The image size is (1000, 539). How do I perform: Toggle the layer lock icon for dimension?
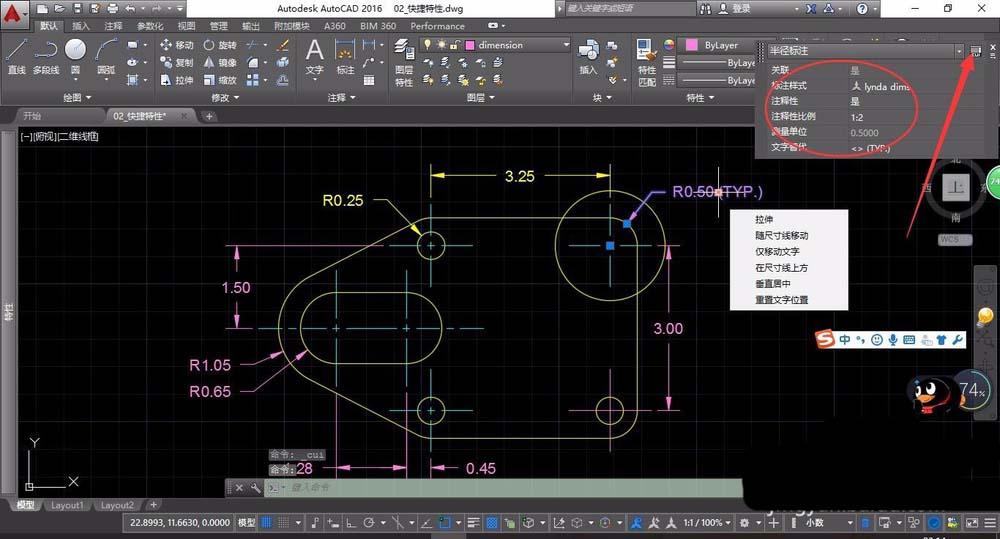[x=454, y=45]
